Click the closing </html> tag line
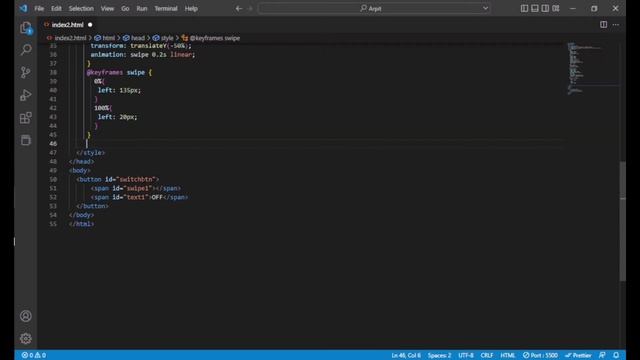Screen dimensions: 640x360 point(82,224)
